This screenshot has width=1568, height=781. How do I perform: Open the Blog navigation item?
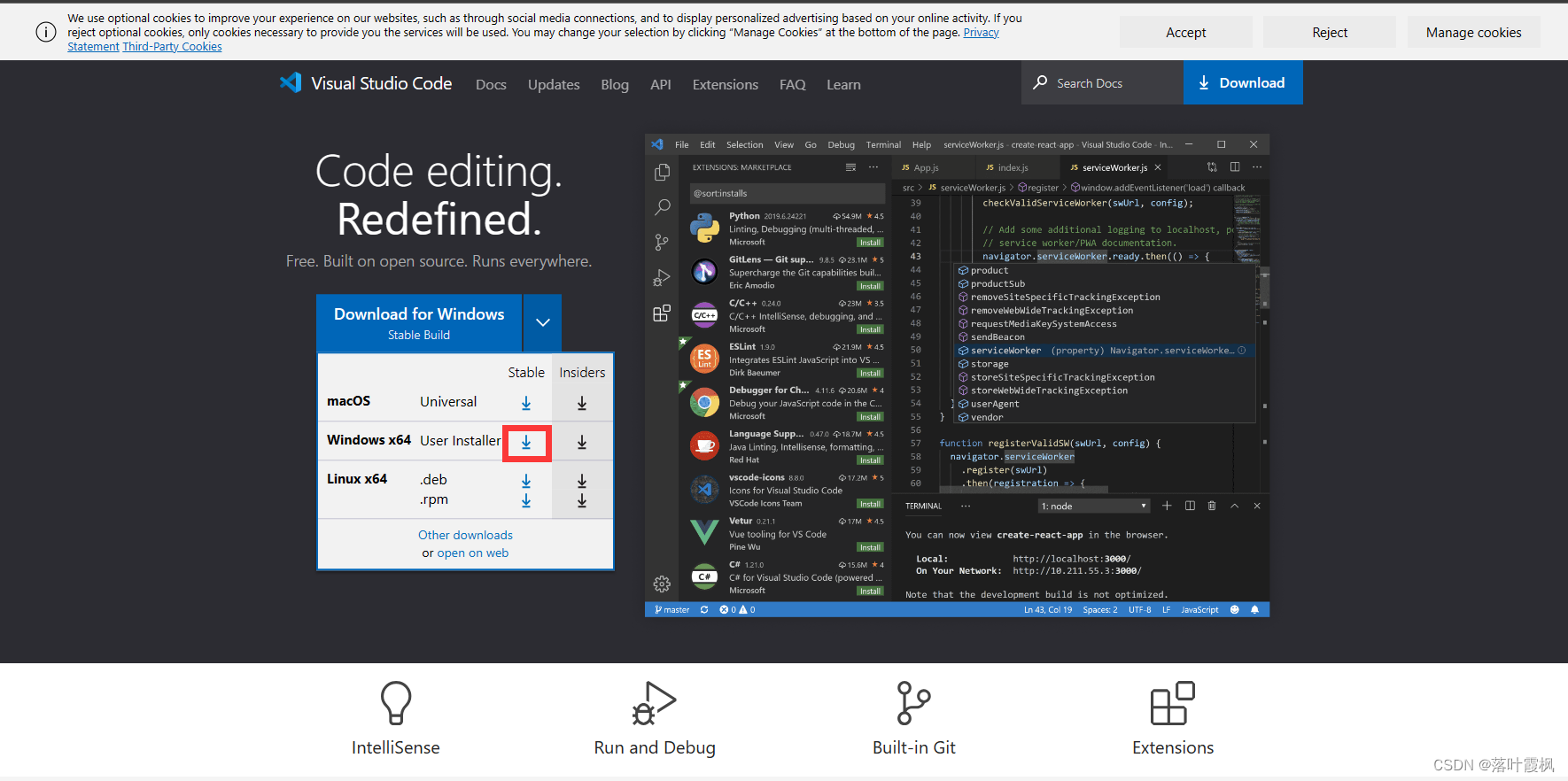(x=615, y=84)
